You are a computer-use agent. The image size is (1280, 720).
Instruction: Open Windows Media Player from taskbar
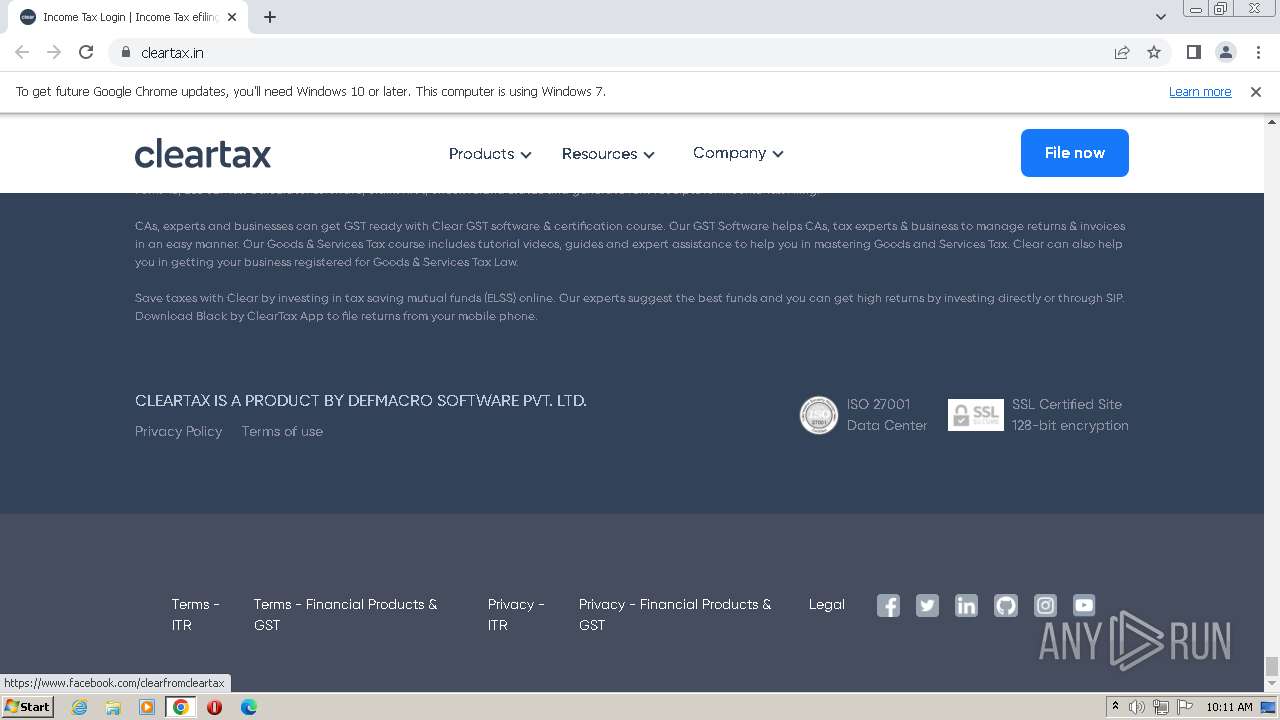point(147,707)
